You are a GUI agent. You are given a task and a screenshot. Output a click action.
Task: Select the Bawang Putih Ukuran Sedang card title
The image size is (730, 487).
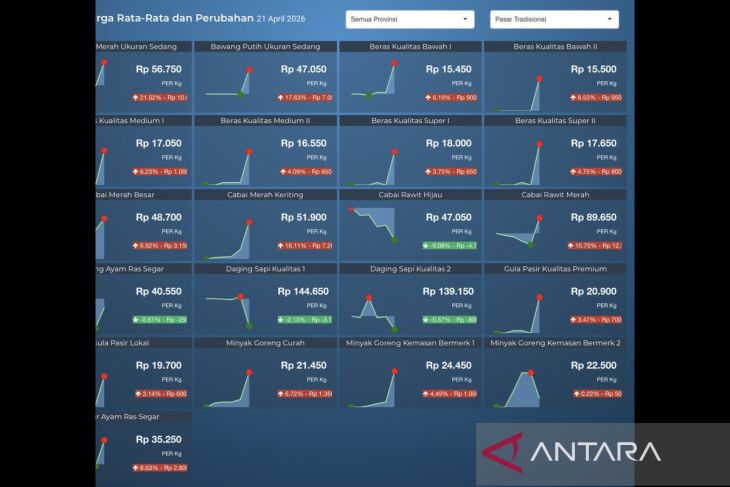(260, 47)
